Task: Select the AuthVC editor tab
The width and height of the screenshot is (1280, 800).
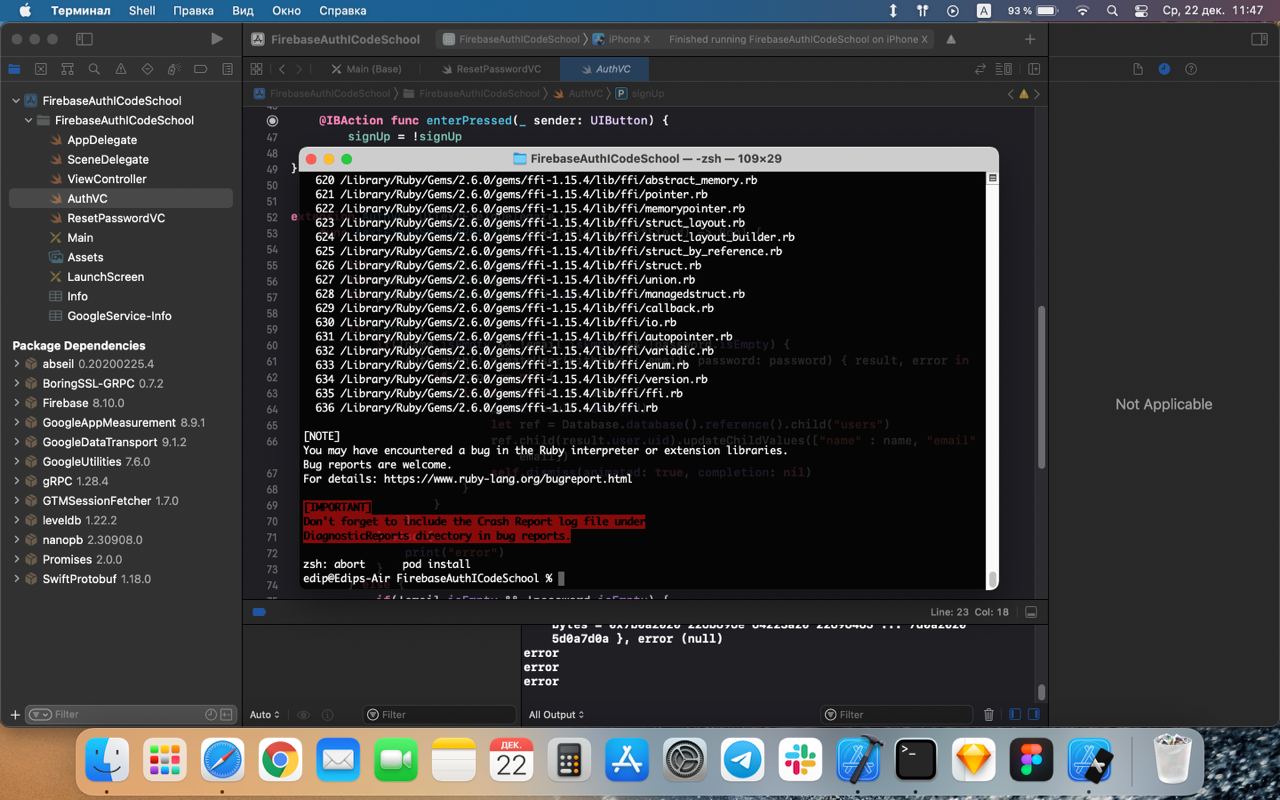Action: 604,69
